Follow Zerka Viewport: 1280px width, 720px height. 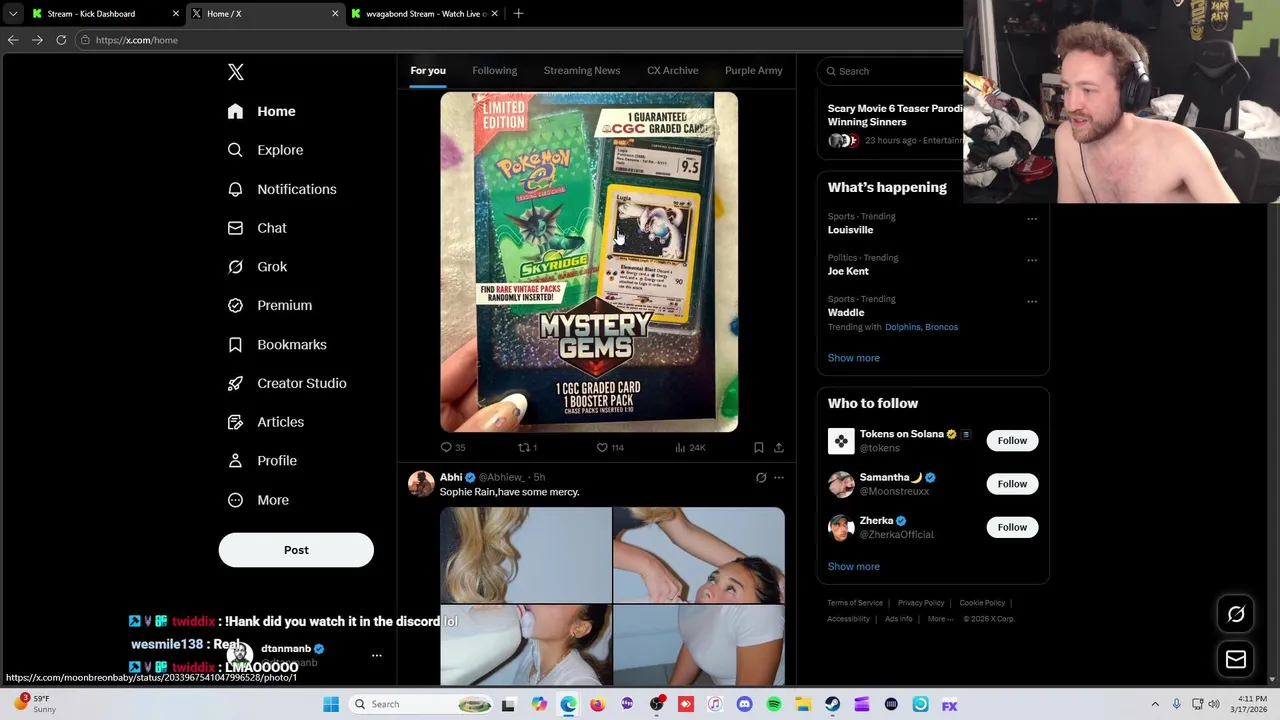[x=1012, y=527]
